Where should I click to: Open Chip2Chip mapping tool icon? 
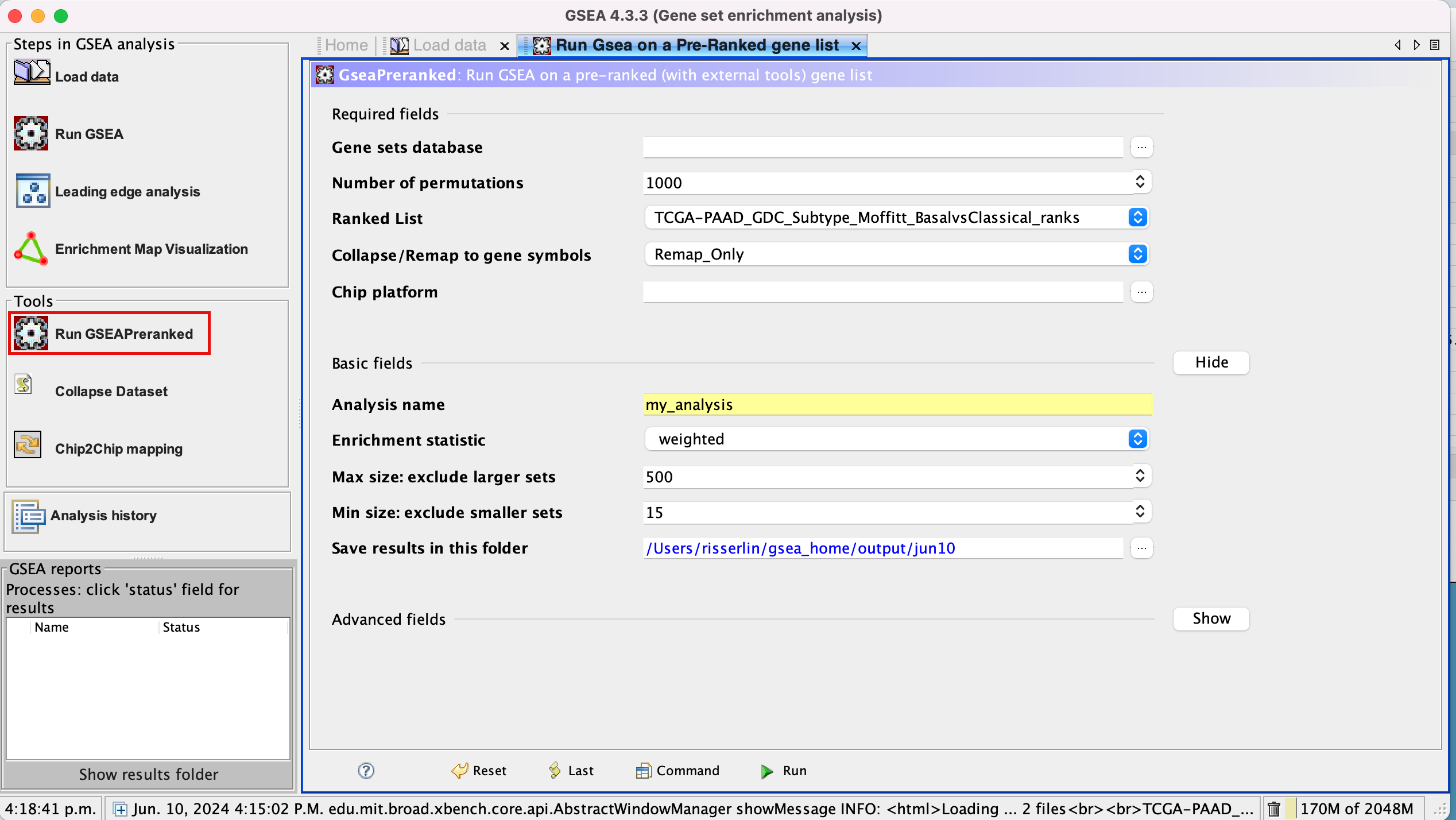[28, 445]
